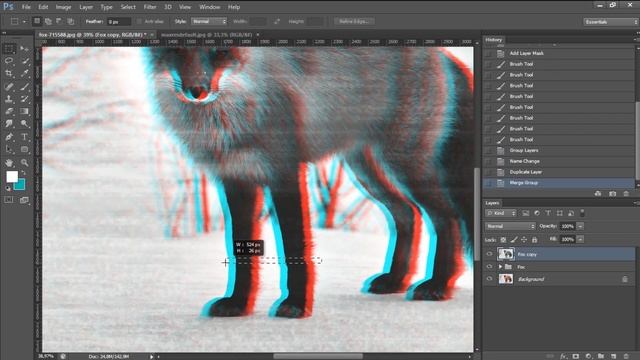
Task: Add a layer style with fx icon
Action: 564,356
